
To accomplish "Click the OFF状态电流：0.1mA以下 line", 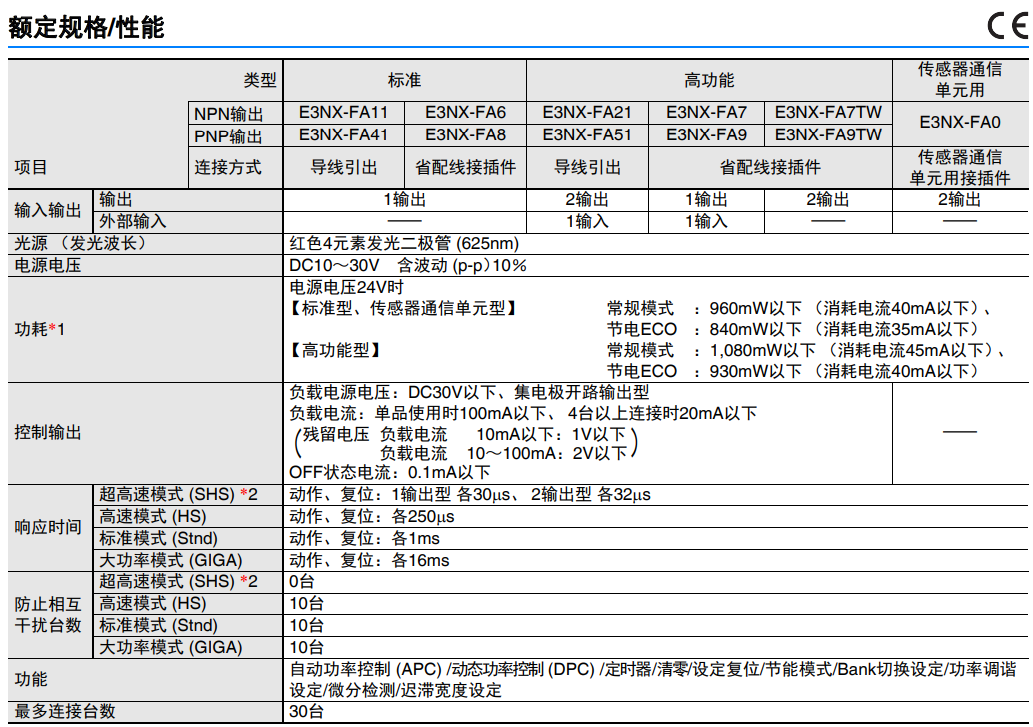I will click(x=390, y=472).
